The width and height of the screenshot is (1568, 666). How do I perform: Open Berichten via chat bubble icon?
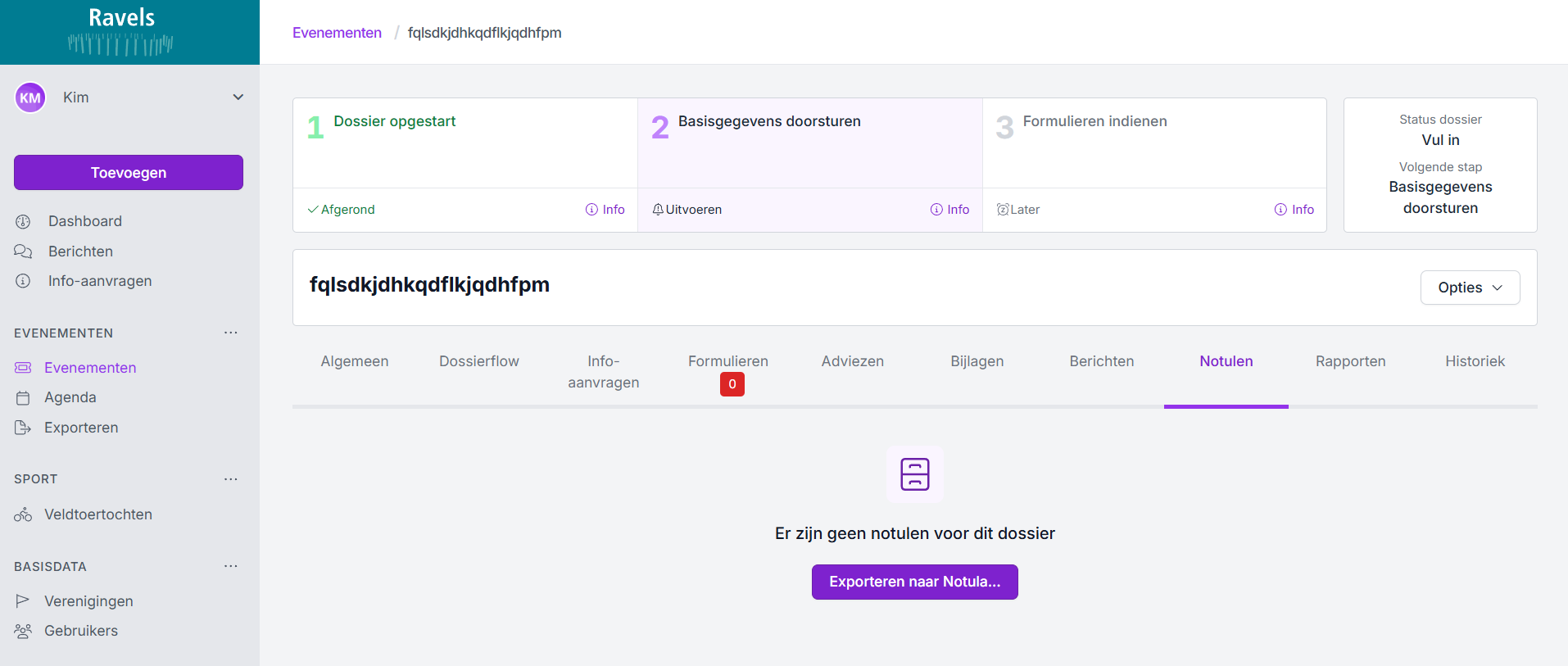23,251
